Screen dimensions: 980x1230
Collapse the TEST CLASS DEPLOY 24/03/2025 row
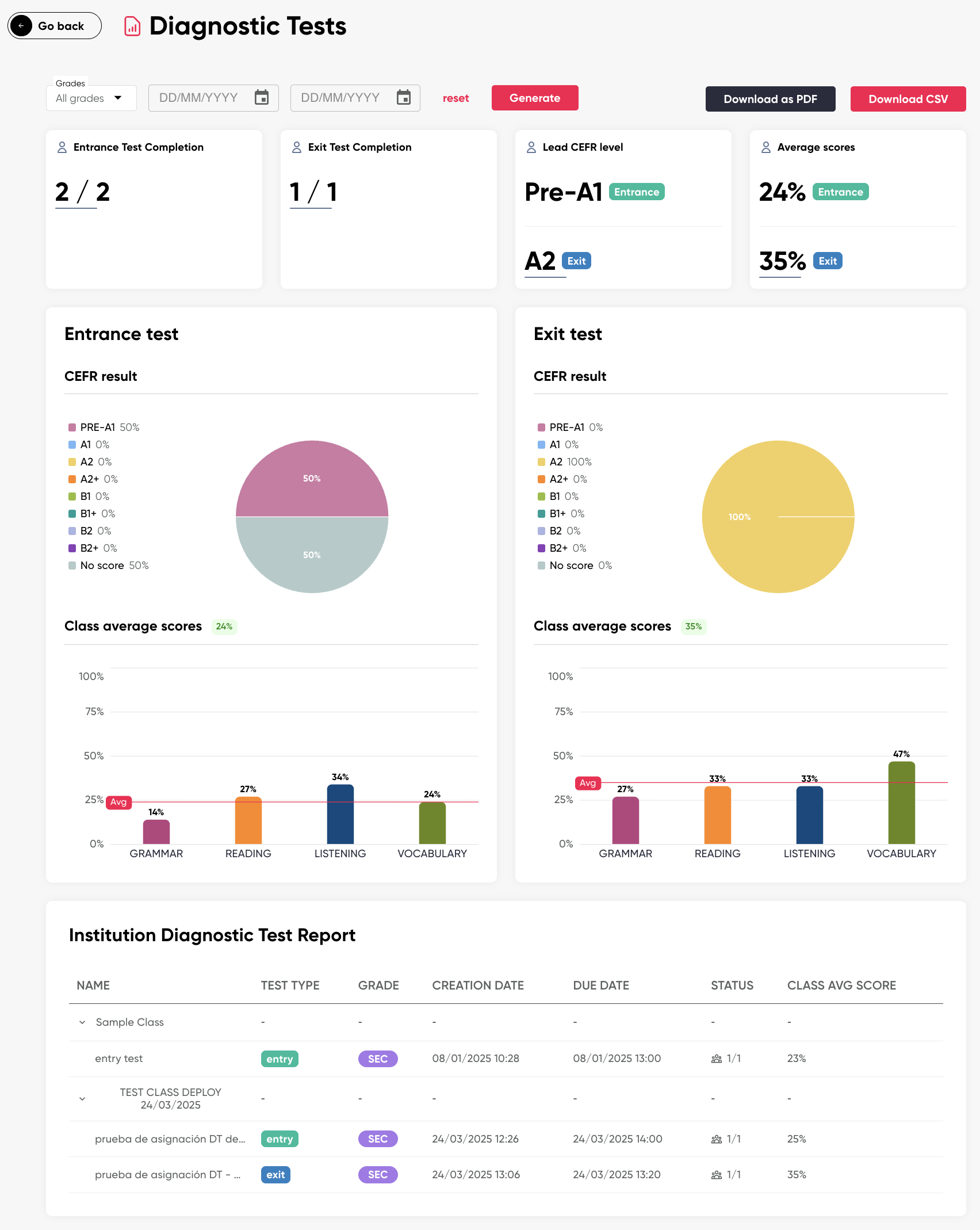[x=82, y=1099]
